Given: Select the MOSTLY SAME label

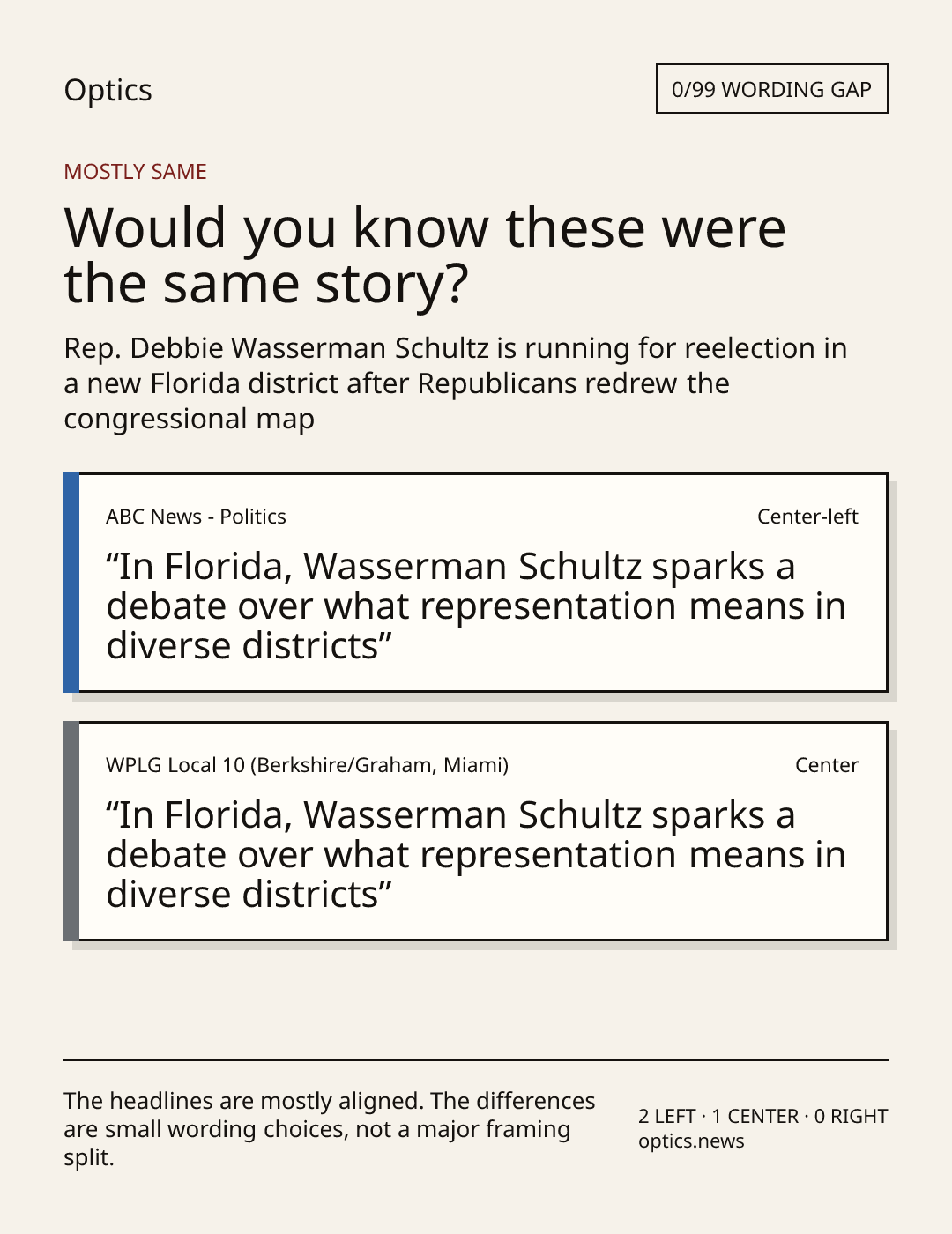Looking at the screenshot, I should click(x=135, y=172).
